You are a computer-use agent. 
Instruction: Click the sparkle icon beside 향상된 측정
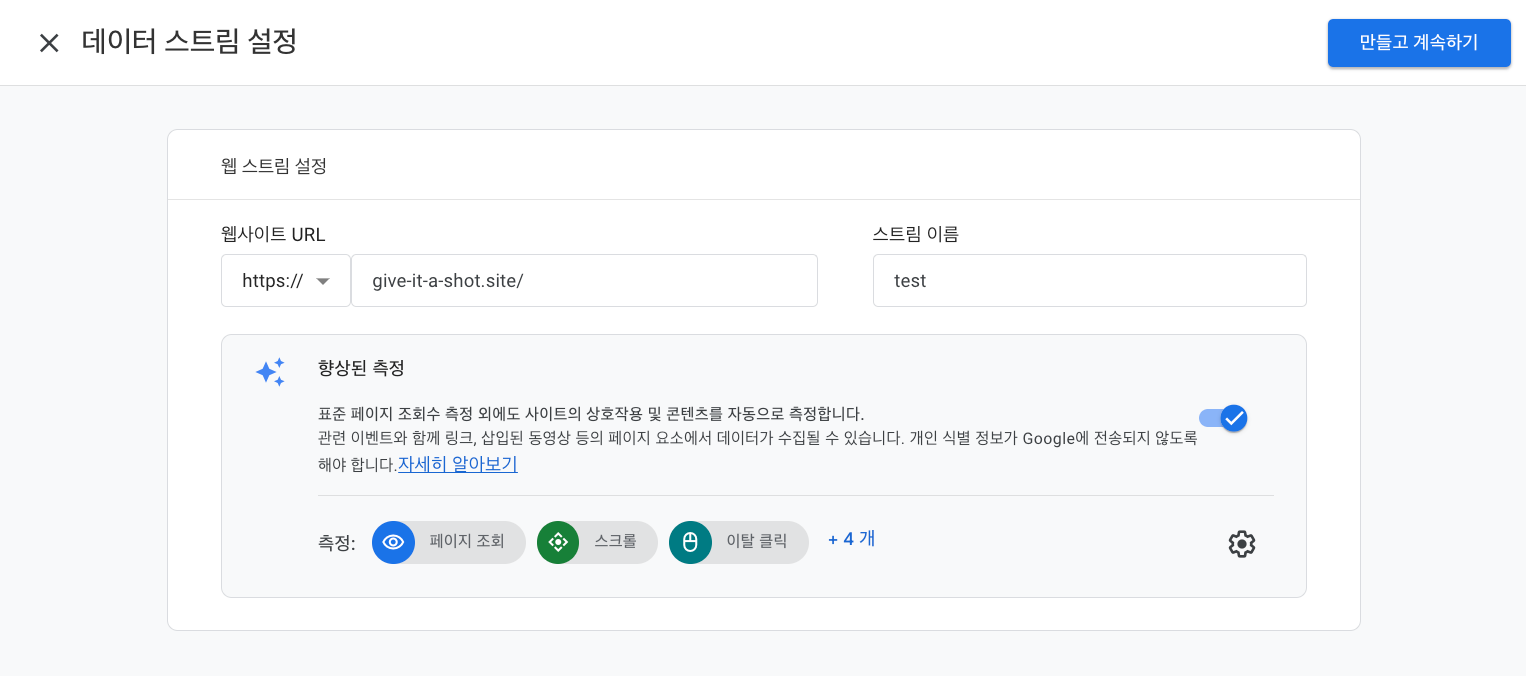[x=270, y=372]
